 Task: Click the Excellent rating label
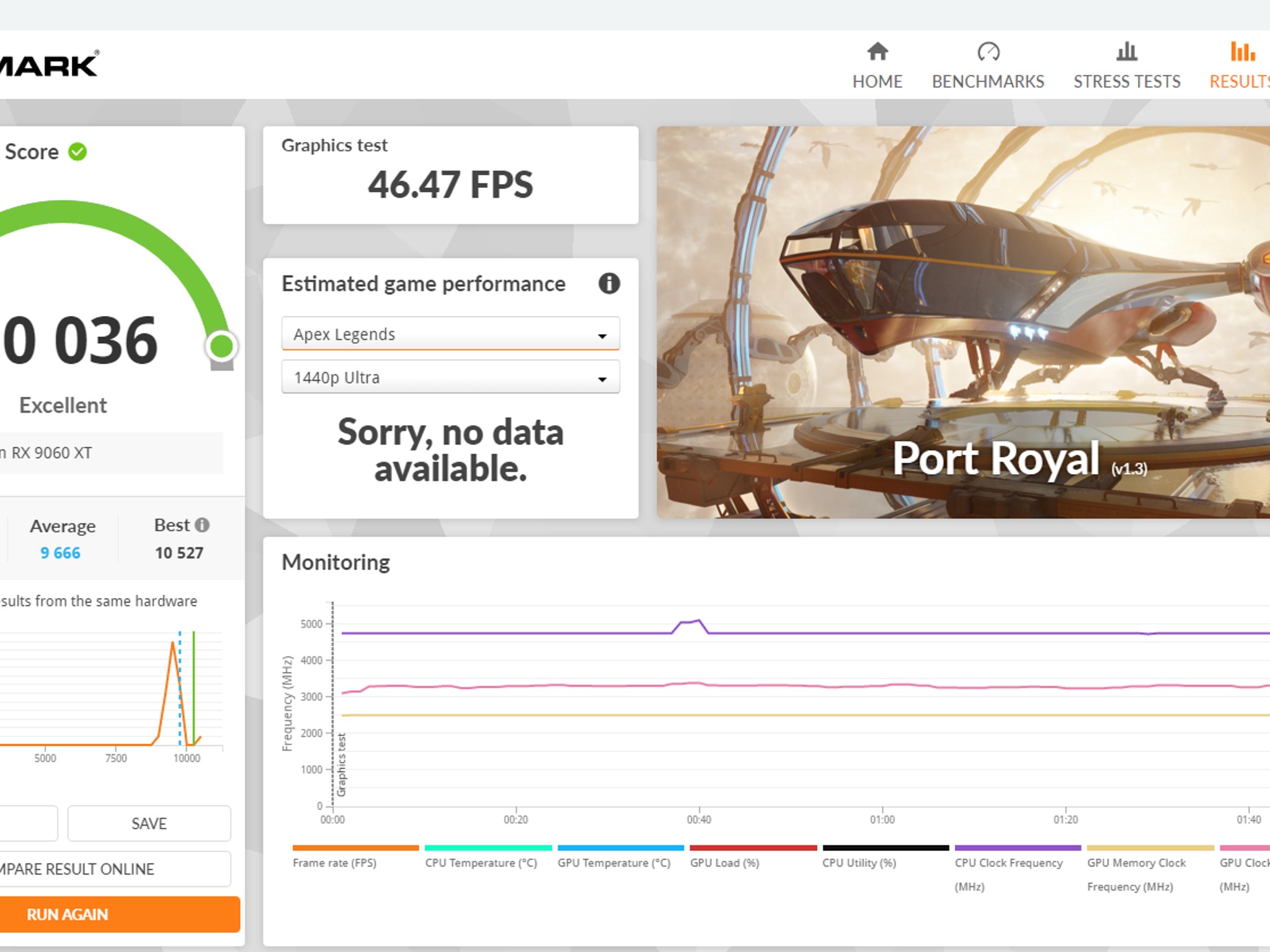tap(63, 405)
